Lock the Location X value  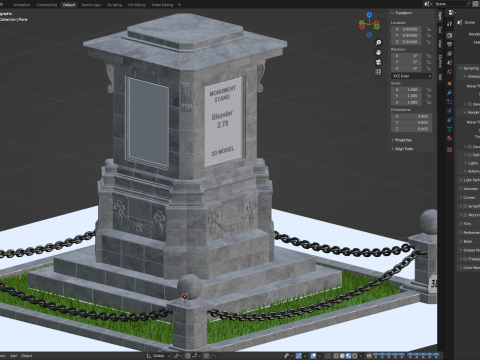[428, 29]
